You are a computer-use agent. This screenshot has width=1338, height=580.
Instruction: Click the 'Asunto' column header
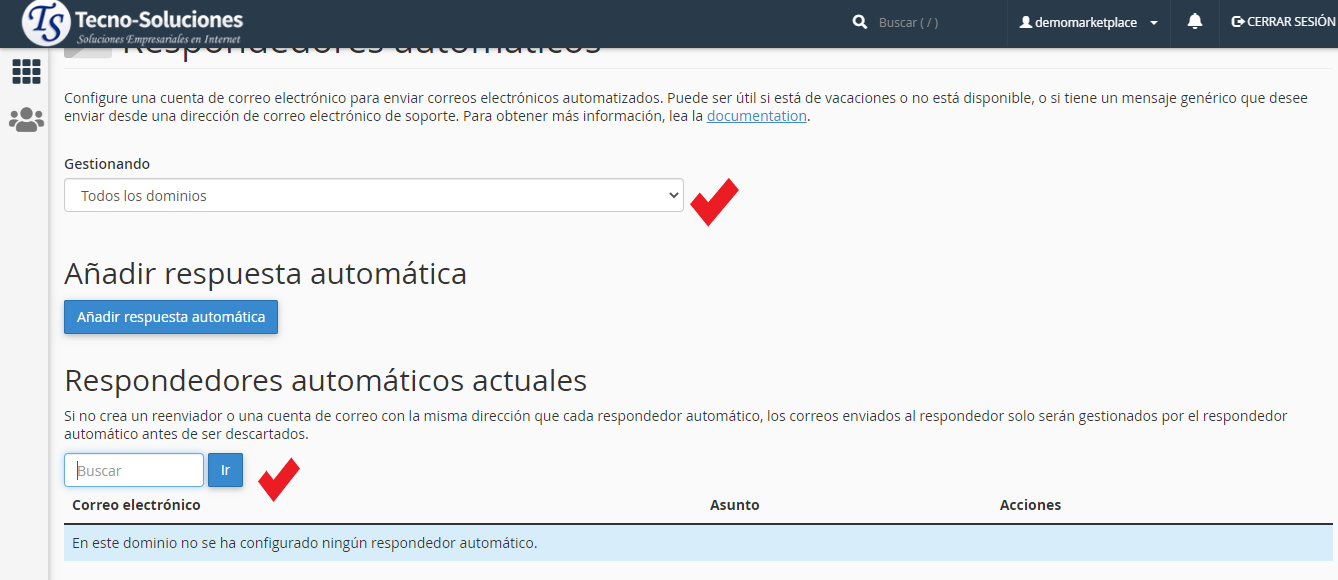pyautogui.click(x=734, y=505)
